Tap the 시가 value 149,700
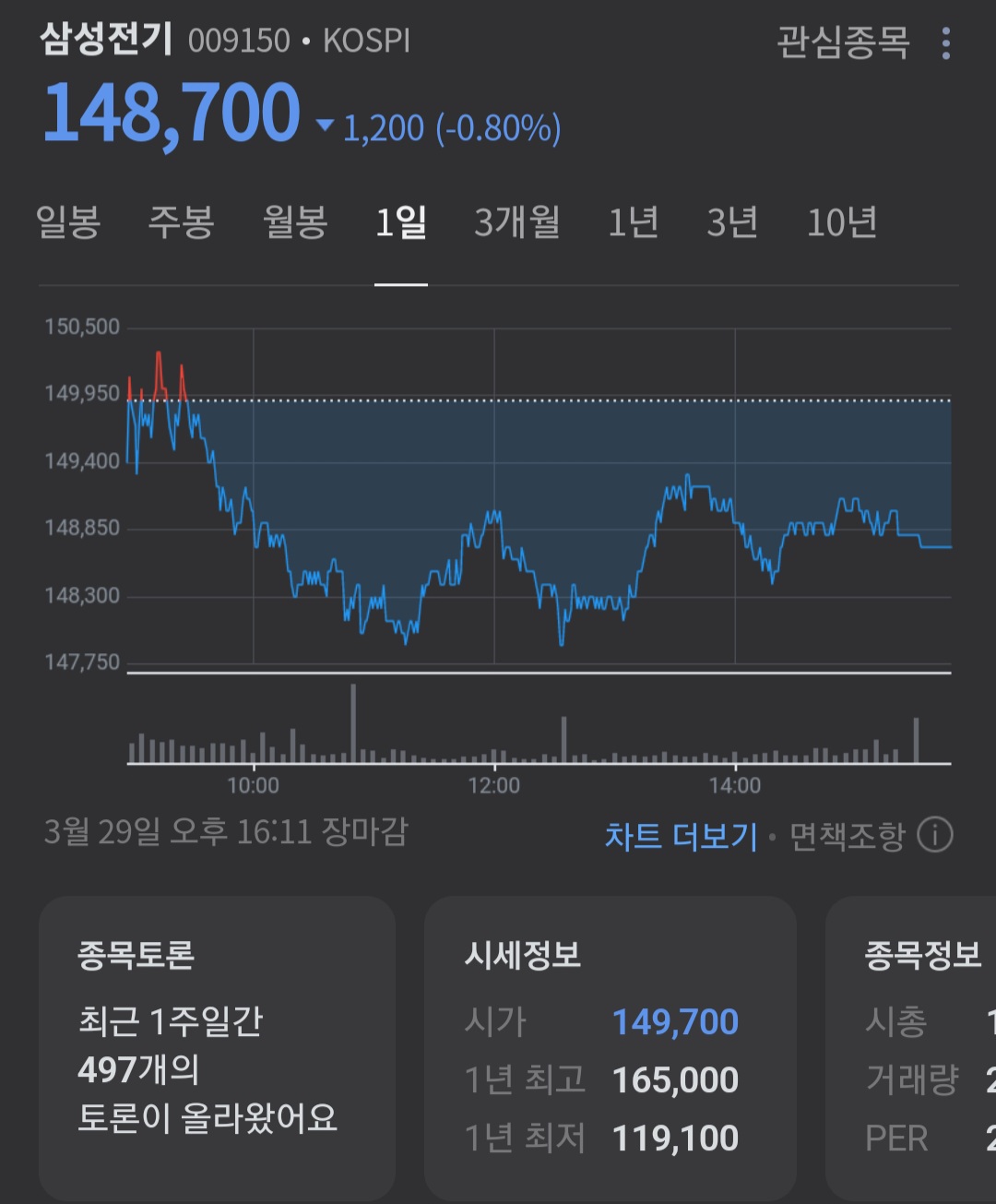996x1204 pixels. [675, 1022]
